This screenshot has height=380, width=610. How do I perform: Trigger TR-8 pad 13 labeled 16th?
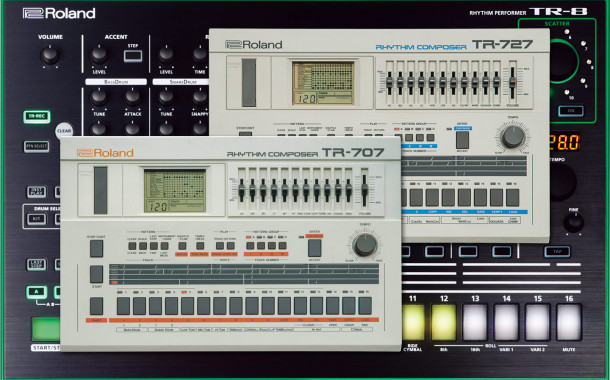475,322
